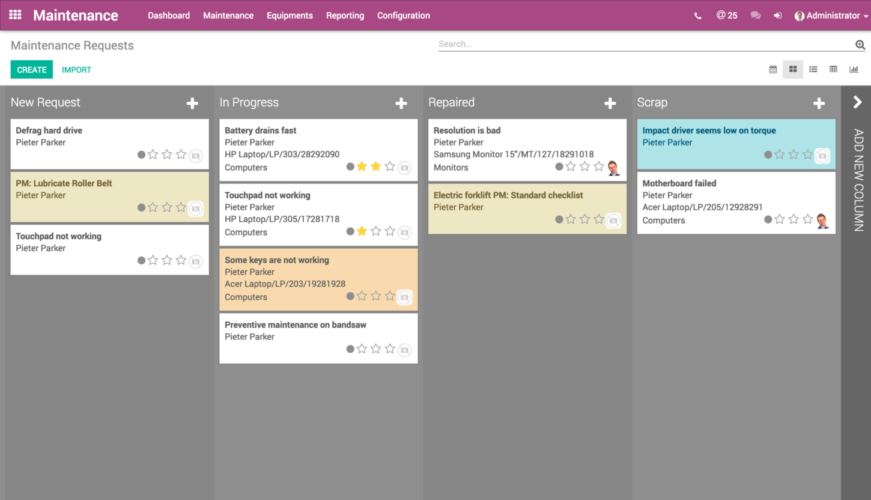Open the chat conversations icon
This screenshot has height=500, width=871.
[x=755, y=16]
